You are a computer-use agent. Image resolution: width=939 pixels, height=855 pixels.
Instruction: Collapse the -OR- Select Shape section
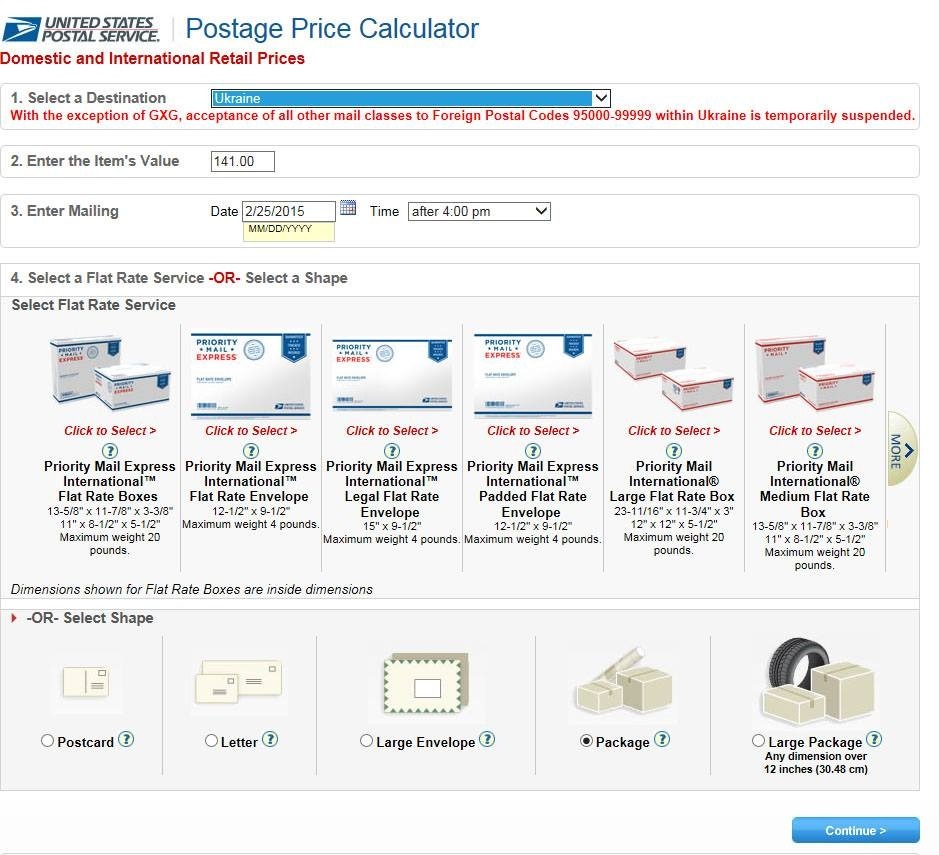[x=14, y=618]
